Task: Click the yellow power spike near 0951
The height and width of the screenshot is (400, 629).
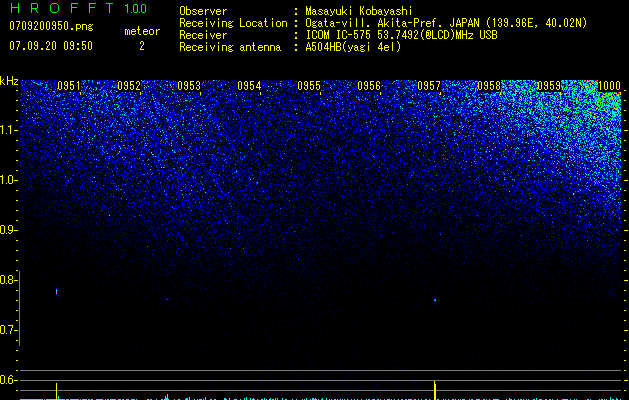Action: pyautogui.click(x=57, y=391)
